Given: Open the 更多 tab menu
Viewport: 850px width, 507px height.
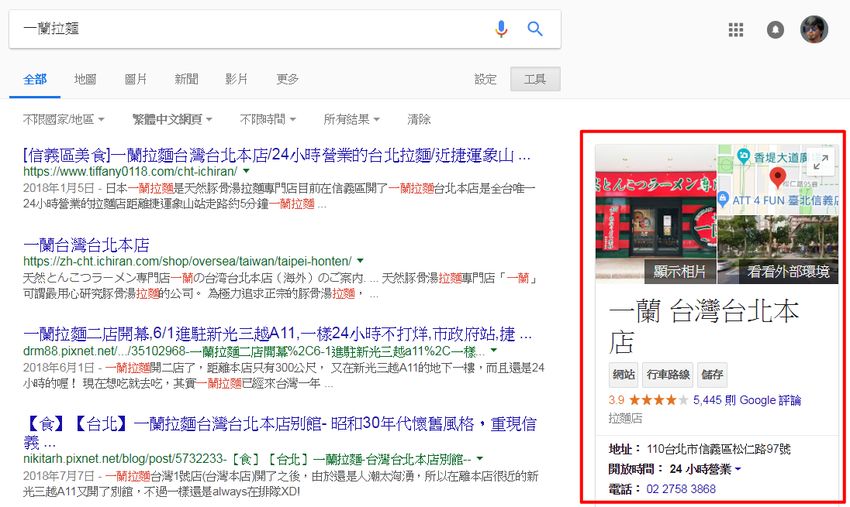Looking at the screenshot, I should [x=287, y=79].
